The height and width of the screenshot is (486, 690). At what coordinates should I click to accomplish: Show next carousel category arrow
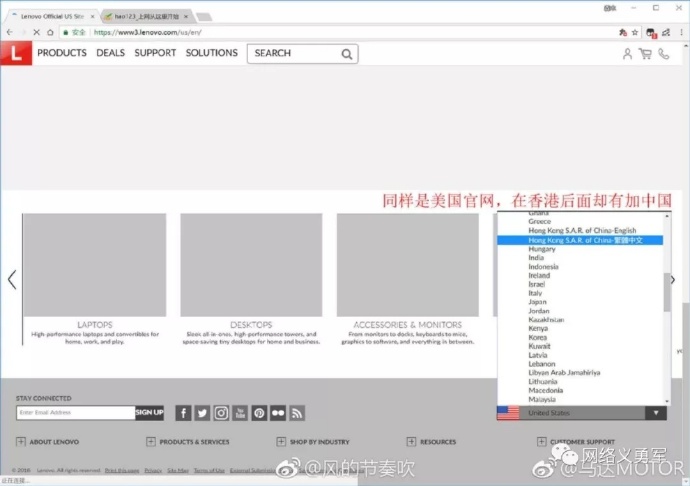tap(673, 280)
